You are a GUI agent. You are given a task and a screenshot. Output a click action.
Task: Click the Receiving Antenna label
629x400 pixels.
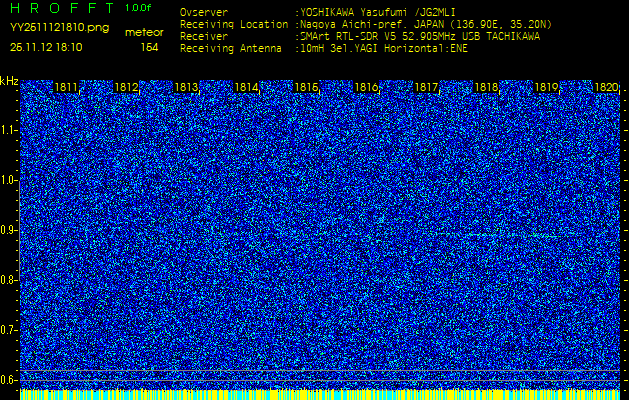[x=231, y=49]
